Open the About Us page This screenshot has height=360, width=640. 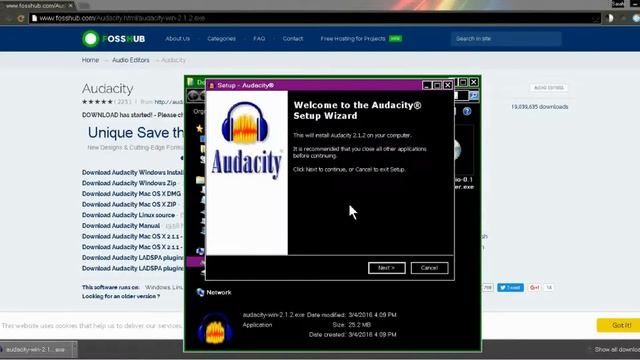tap(178, 38)
